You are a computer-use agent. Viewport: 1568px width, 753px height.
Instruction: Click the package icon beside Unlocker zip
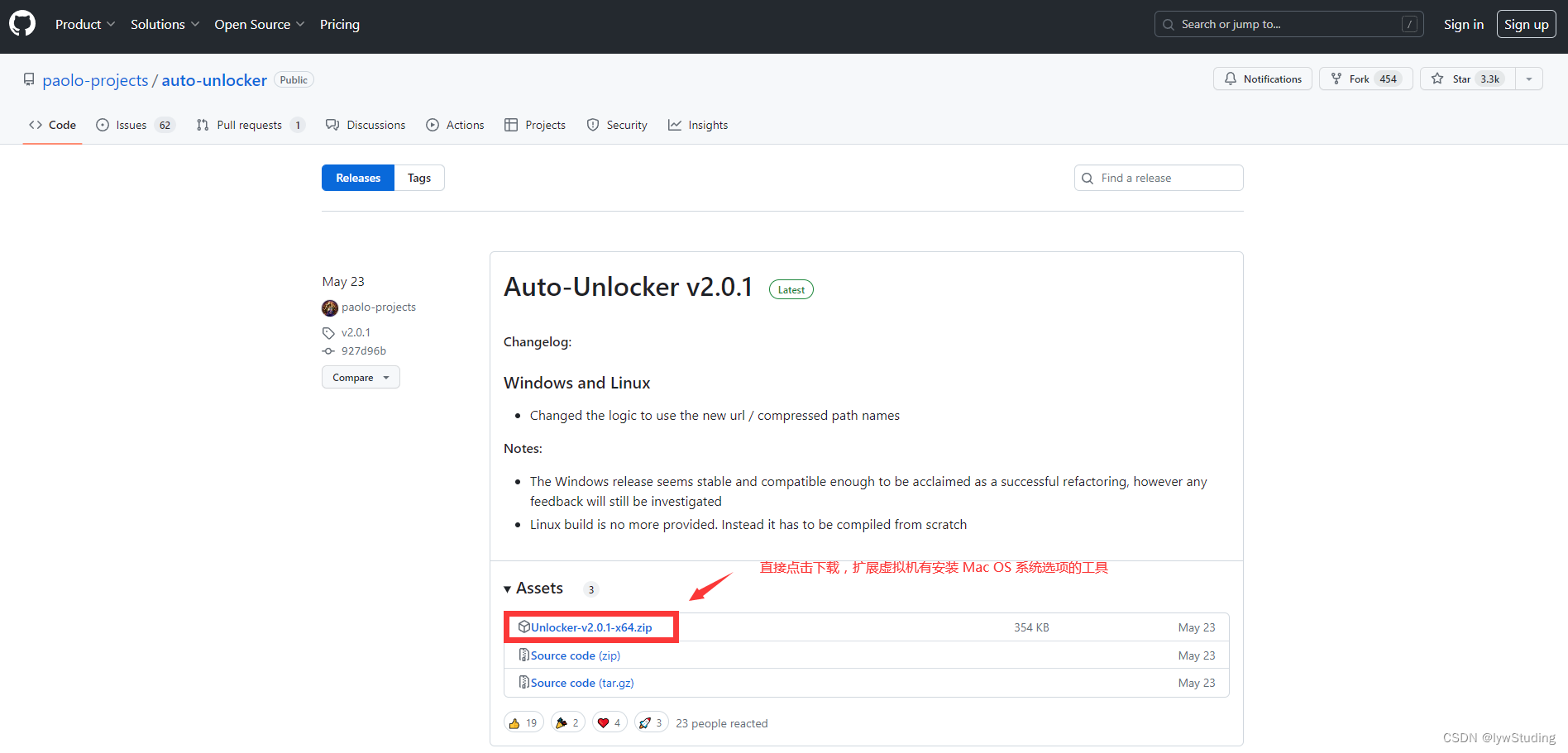click(524, 627)
